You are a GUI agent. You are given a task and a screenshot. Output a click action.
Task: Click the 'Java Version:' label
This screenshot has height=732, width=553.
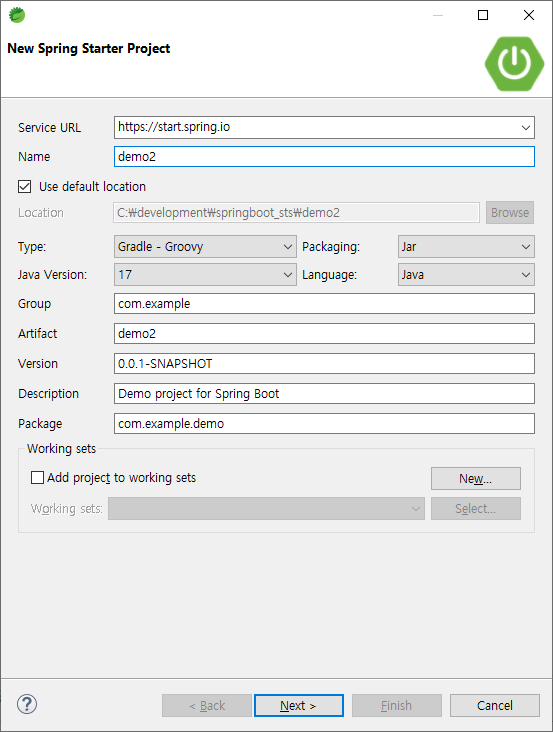(x=52, y=274)
